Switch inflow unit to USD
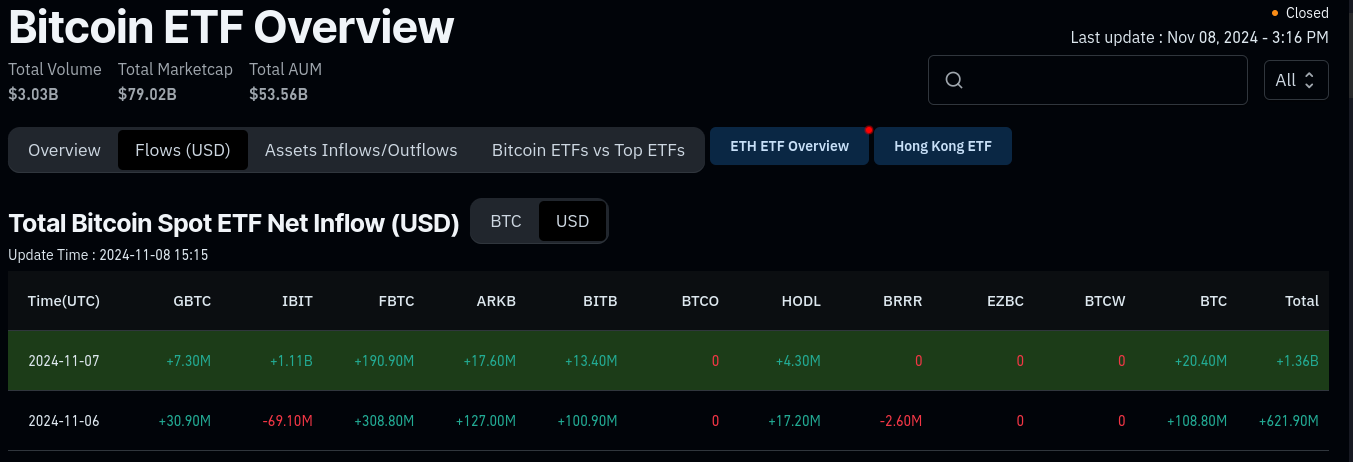Viewport: 1353px width, 462px height. (x=573, y=221)
